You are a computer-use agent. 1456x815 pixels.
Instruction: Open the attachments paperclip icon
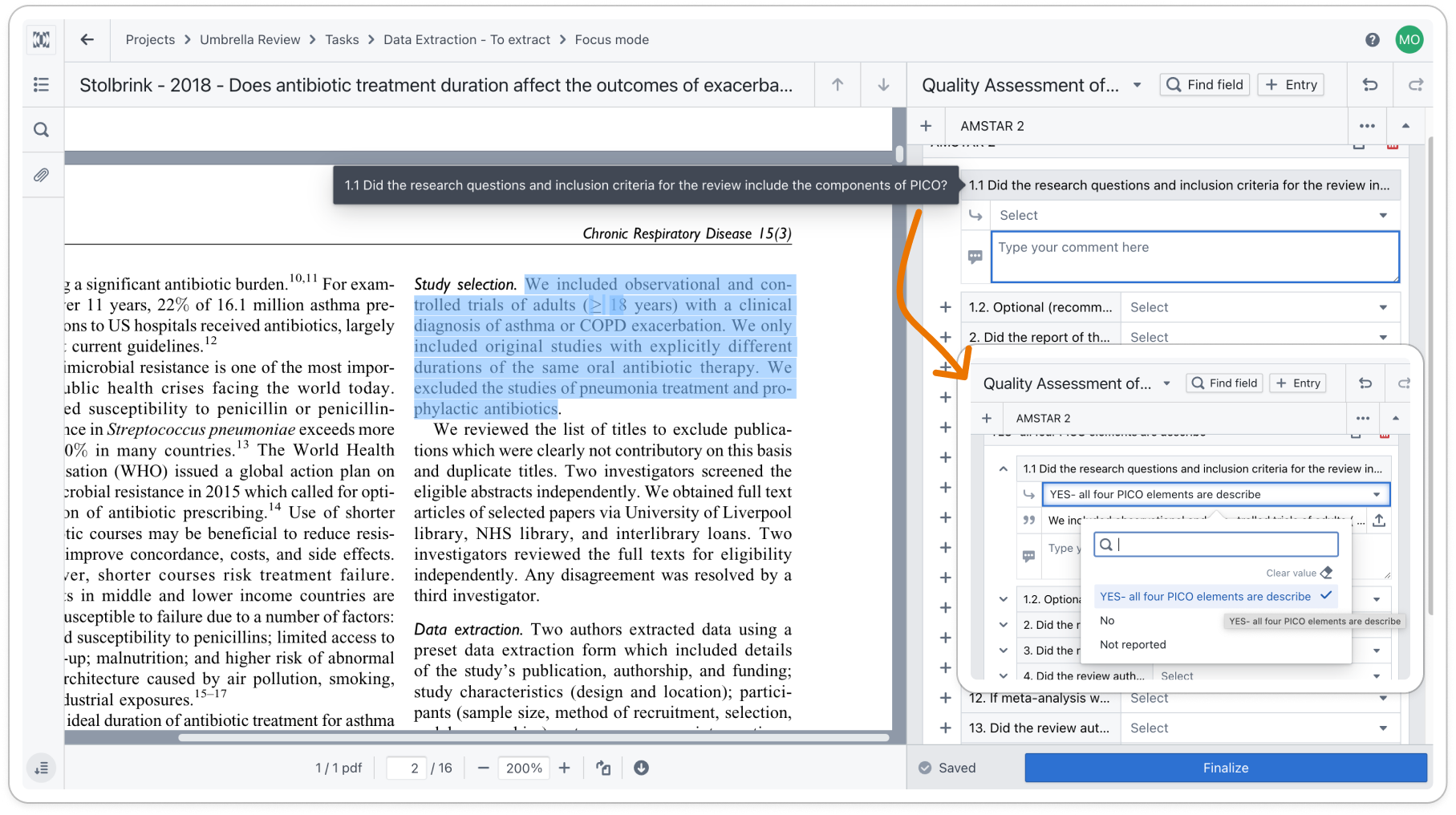point(41,174)
